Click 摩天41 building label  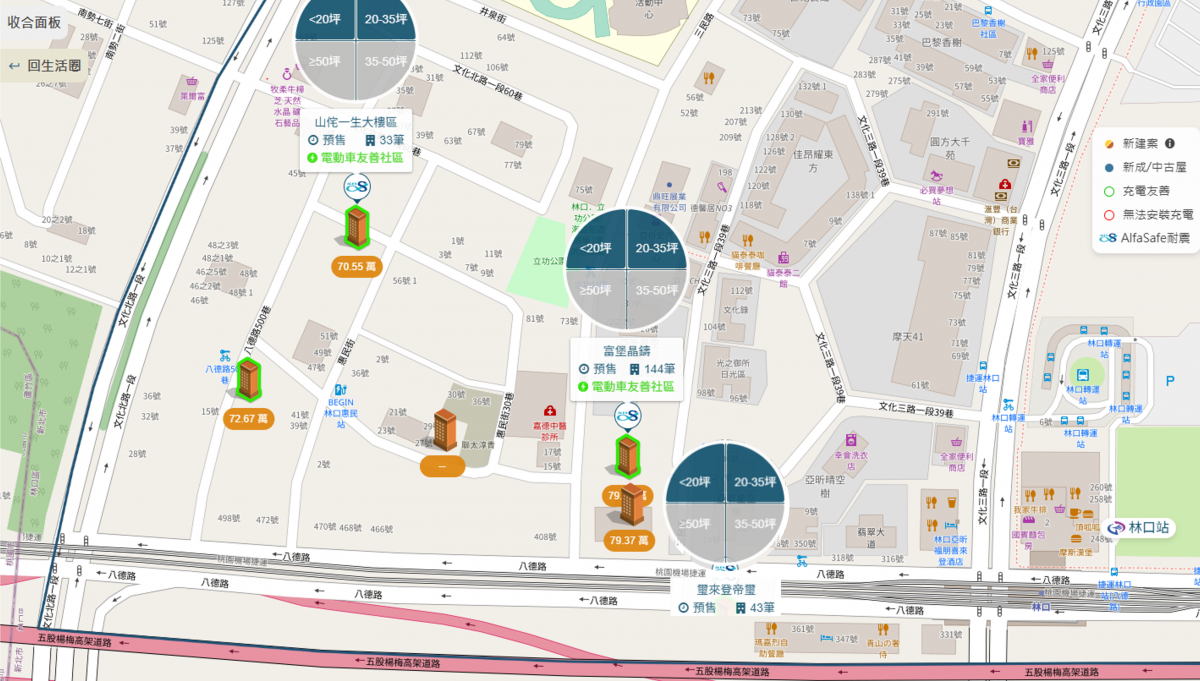click(910, 337)
